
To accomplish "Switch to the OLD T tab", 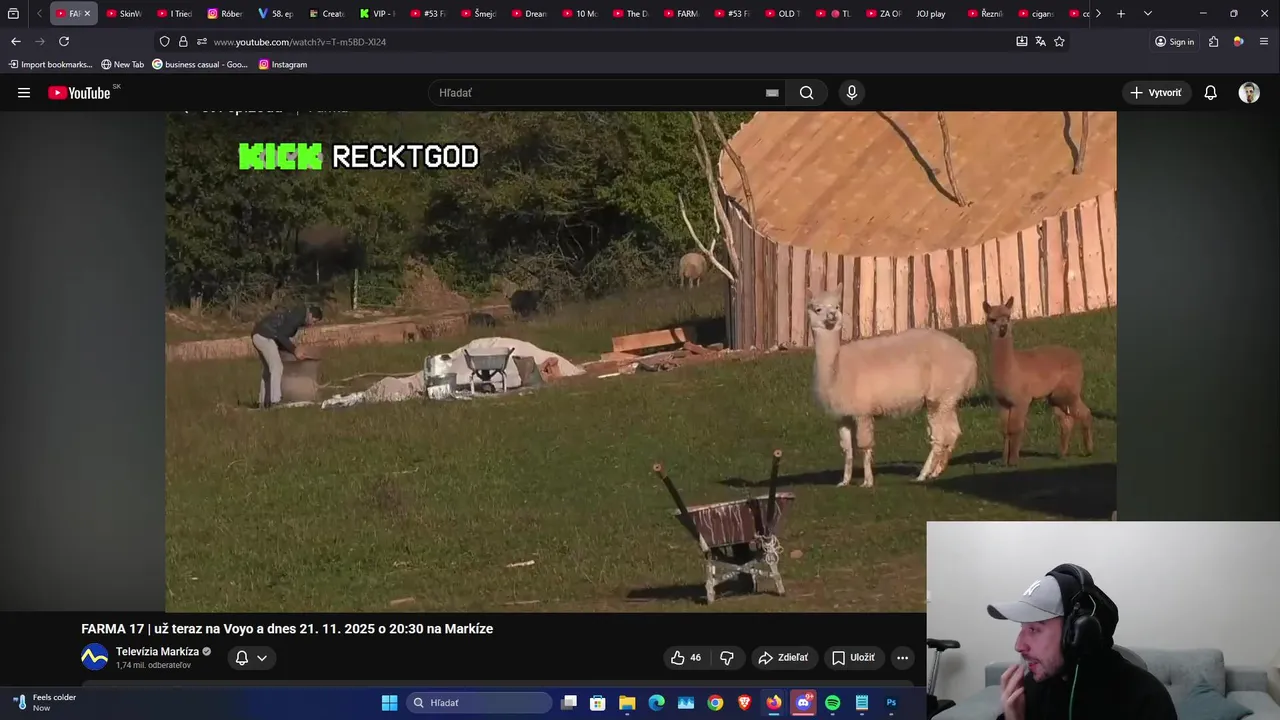I will tap(783, 13).
